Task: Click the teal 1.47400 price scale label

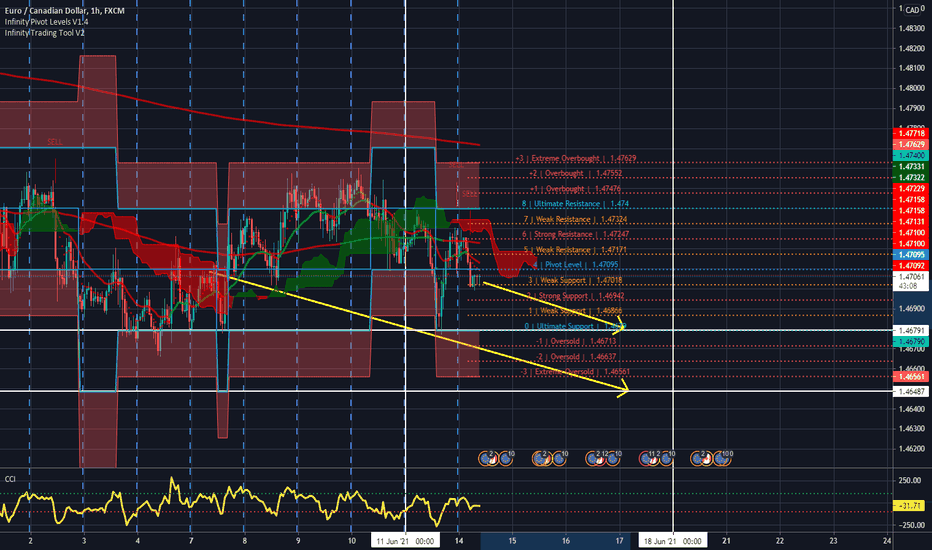Action: click(x=911, y=155)
